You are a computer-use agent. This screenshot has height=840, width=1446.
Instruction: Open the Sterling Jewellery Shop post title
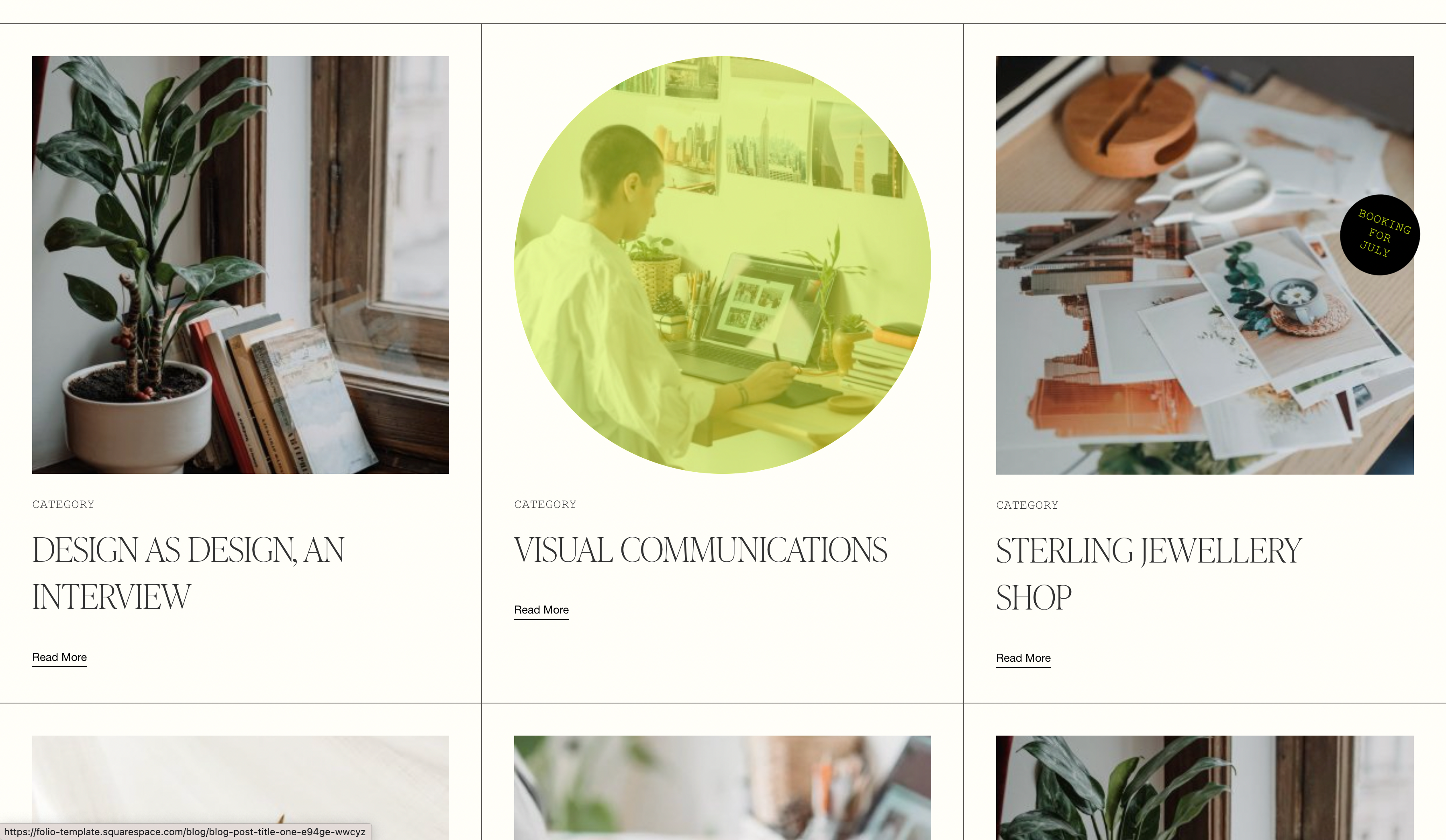coord(1149,574)
